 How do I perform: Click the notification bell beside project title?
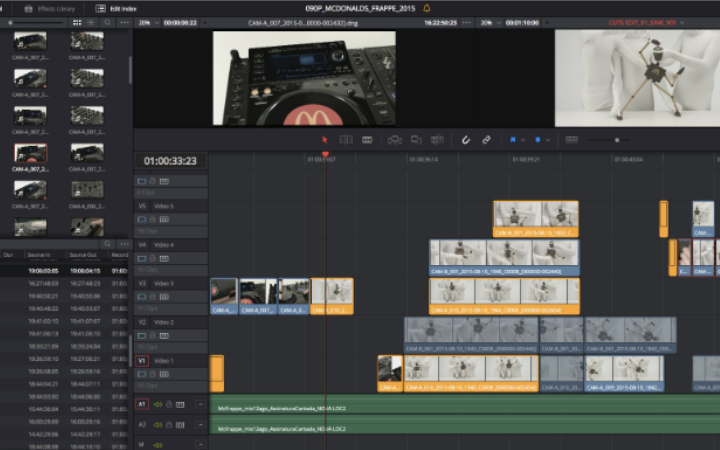(428, 8)
